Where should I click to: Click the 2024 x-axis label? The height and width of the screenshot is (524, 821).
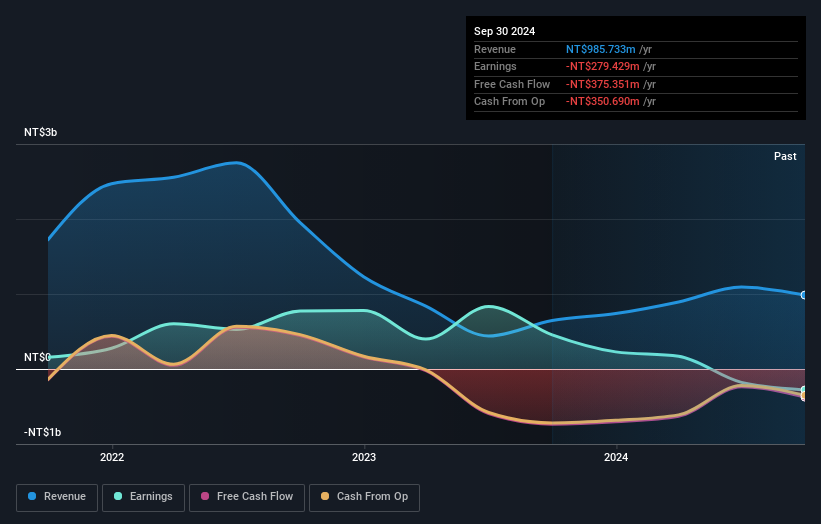click(616, 458)
